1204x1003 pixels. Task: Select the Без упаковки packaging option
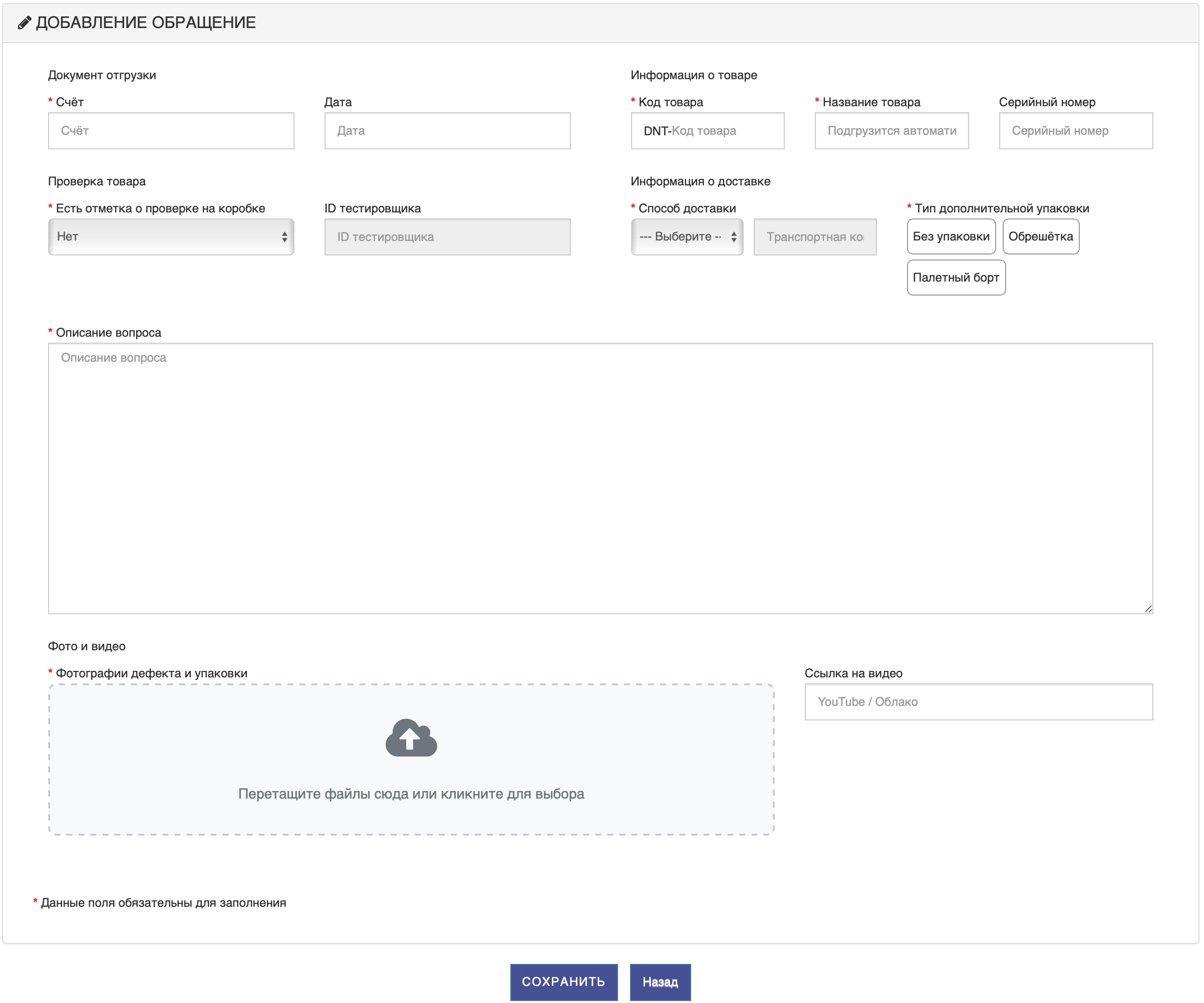(951, 236)
